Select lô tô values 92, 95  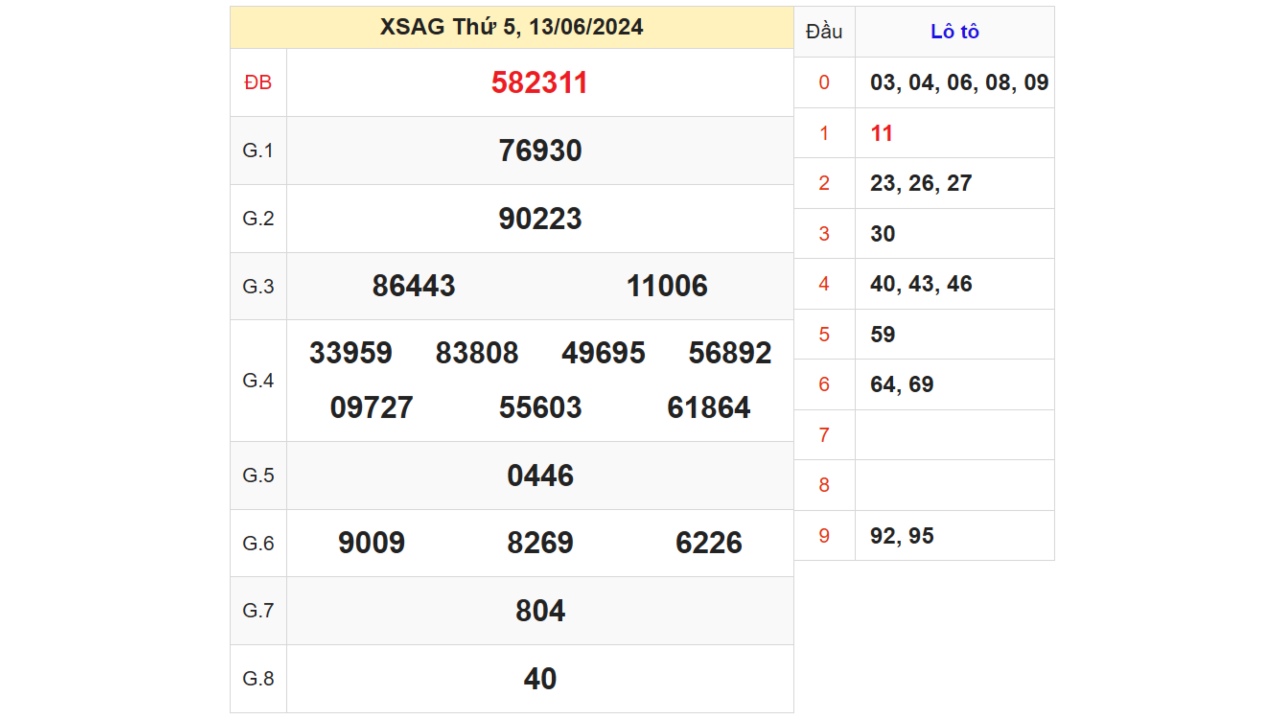[902, 536]
